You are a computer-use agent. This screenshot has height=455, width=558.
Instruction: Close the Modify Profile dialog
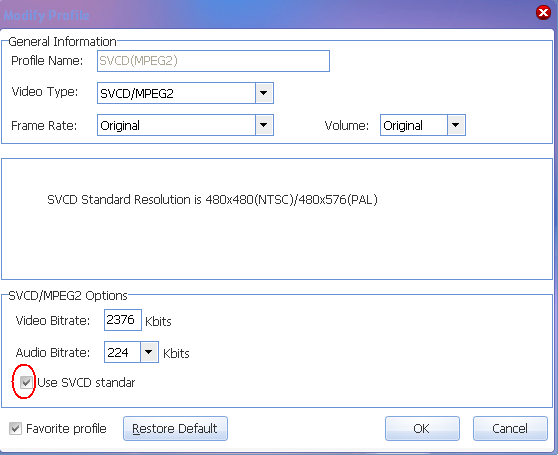coord(543,13)
